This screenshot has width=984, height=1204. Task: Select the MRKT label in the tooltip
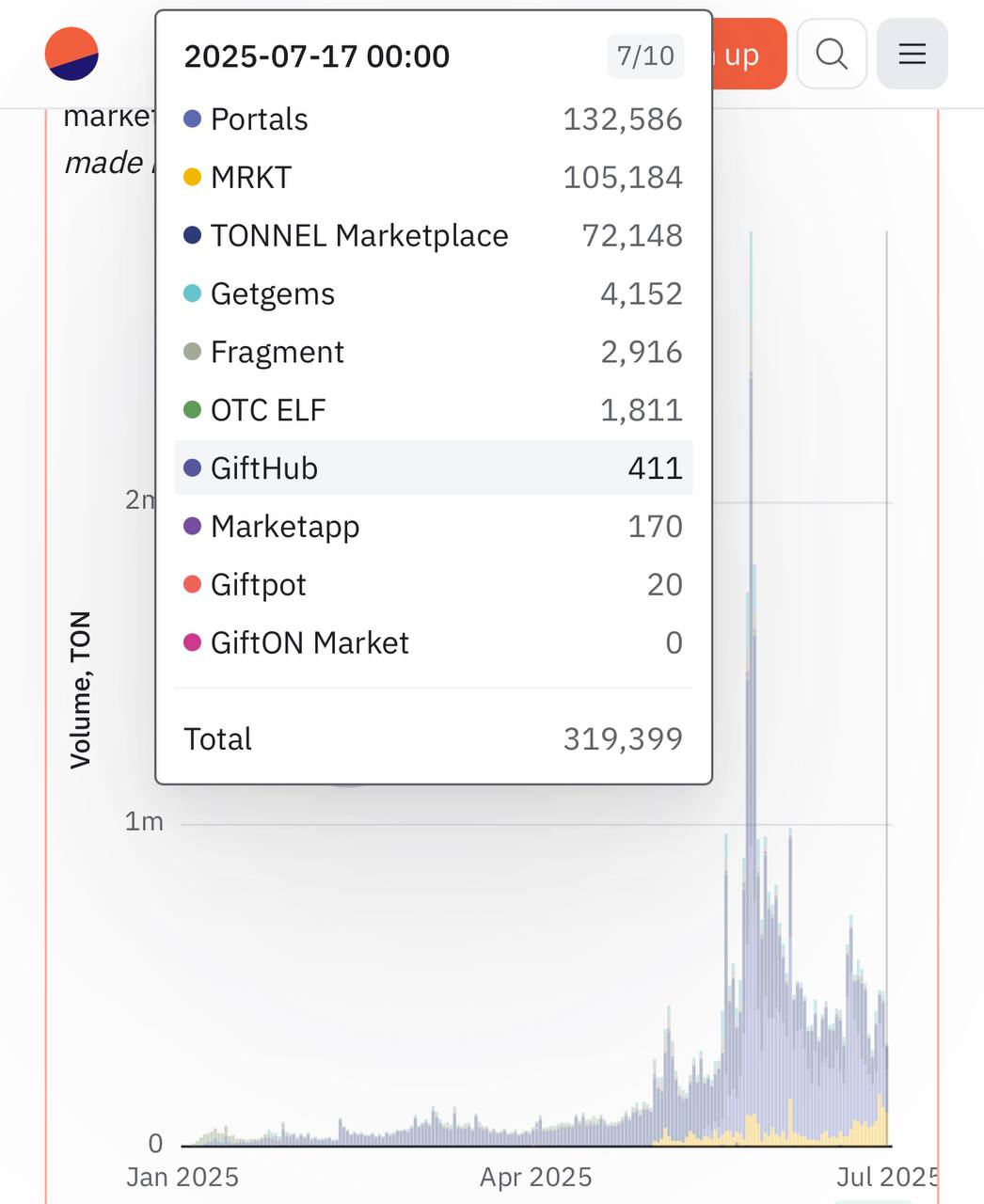251,178
